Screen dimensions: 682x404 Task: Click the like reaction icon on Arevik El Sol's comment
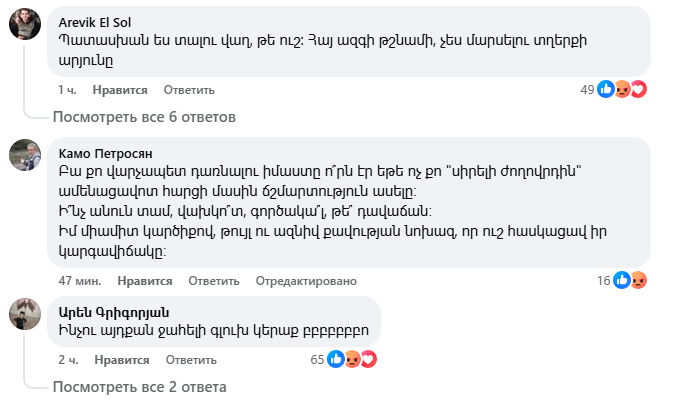605,89
